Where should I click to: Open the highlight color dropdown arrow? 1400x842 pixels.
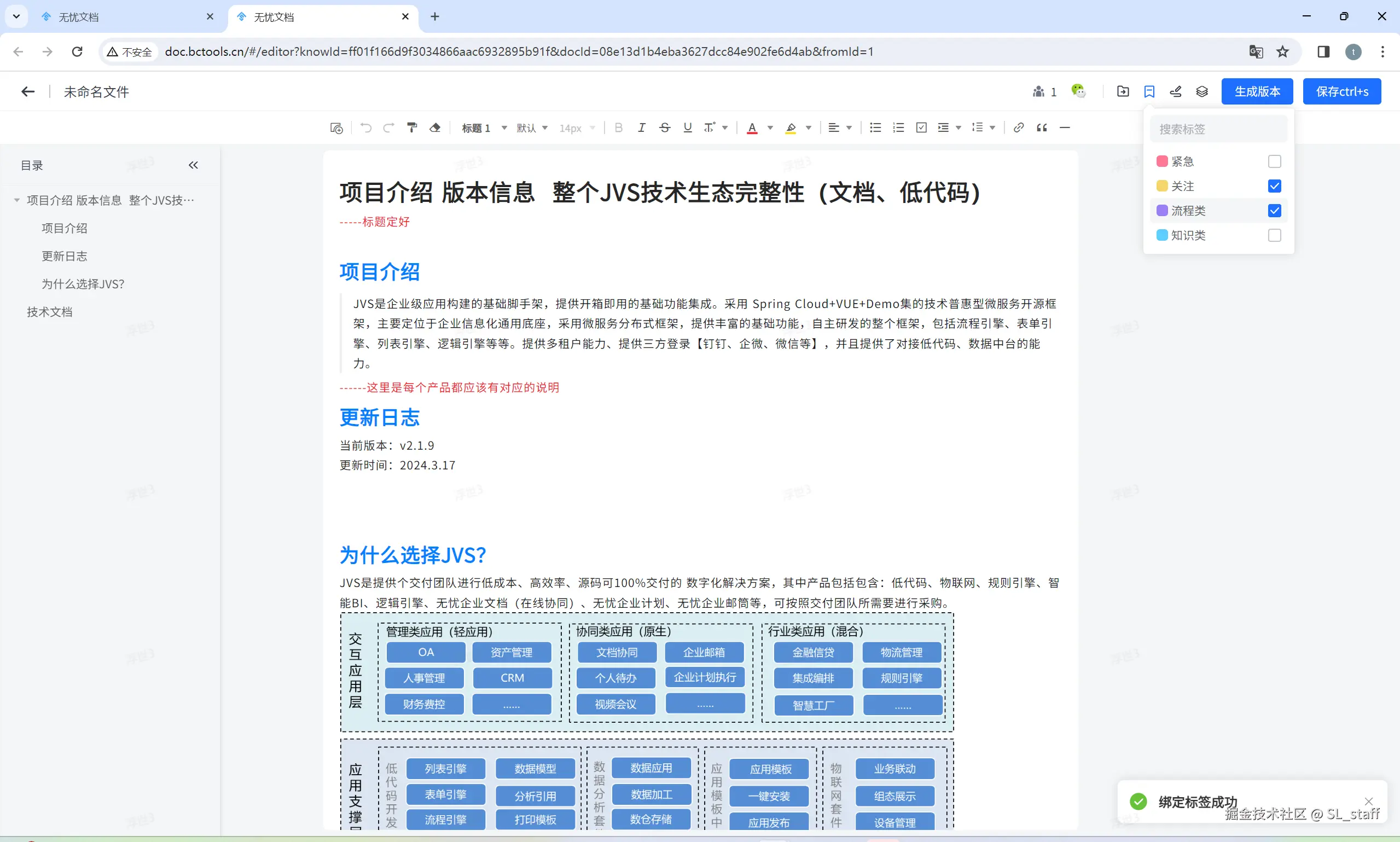[x=809, y=128]
